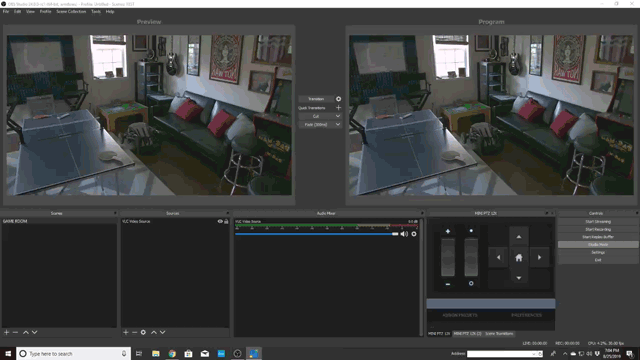The height and width of the screenshot is (360, 640).
Task: Tilt camera up with the PTZ up arrow
Action: [x=519, y=237]
